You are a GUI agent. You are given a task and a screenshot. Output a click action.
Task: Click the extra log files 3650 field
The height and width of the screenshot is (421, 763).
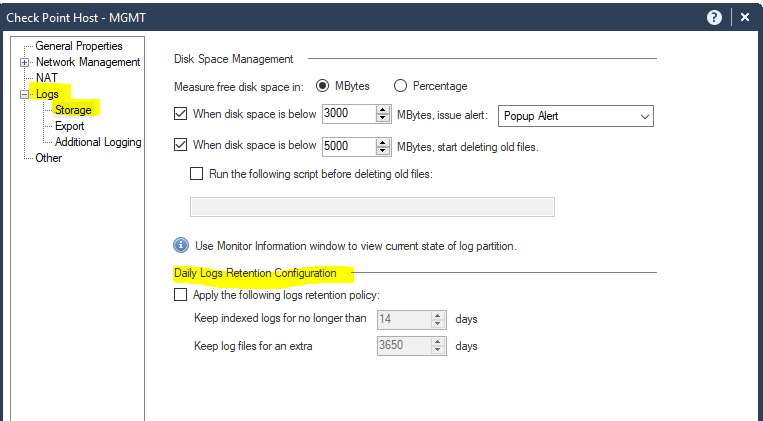point(404,346)
